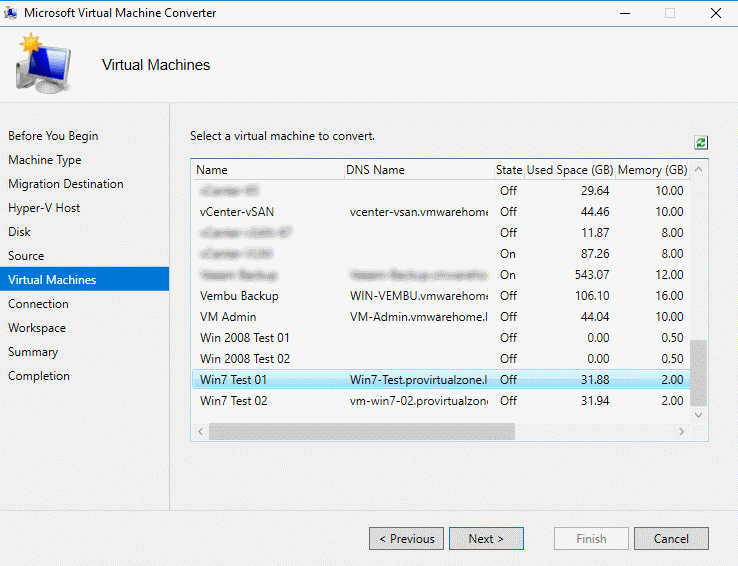This screenshot has height=566, width=738.
Task: Click the horizontal scrollbar left arrow
Action: click(x=201, y=431)
